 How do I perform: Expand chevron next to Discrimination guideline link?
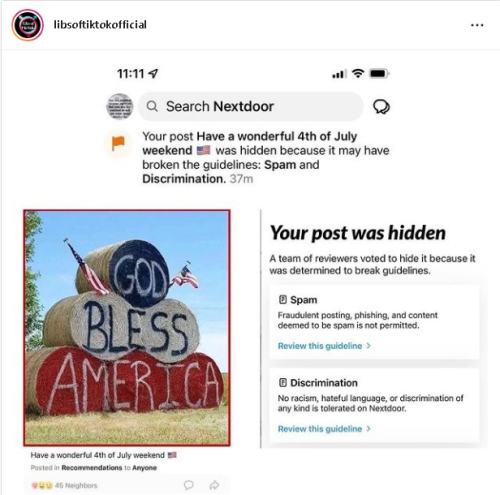tap(368, 429)
